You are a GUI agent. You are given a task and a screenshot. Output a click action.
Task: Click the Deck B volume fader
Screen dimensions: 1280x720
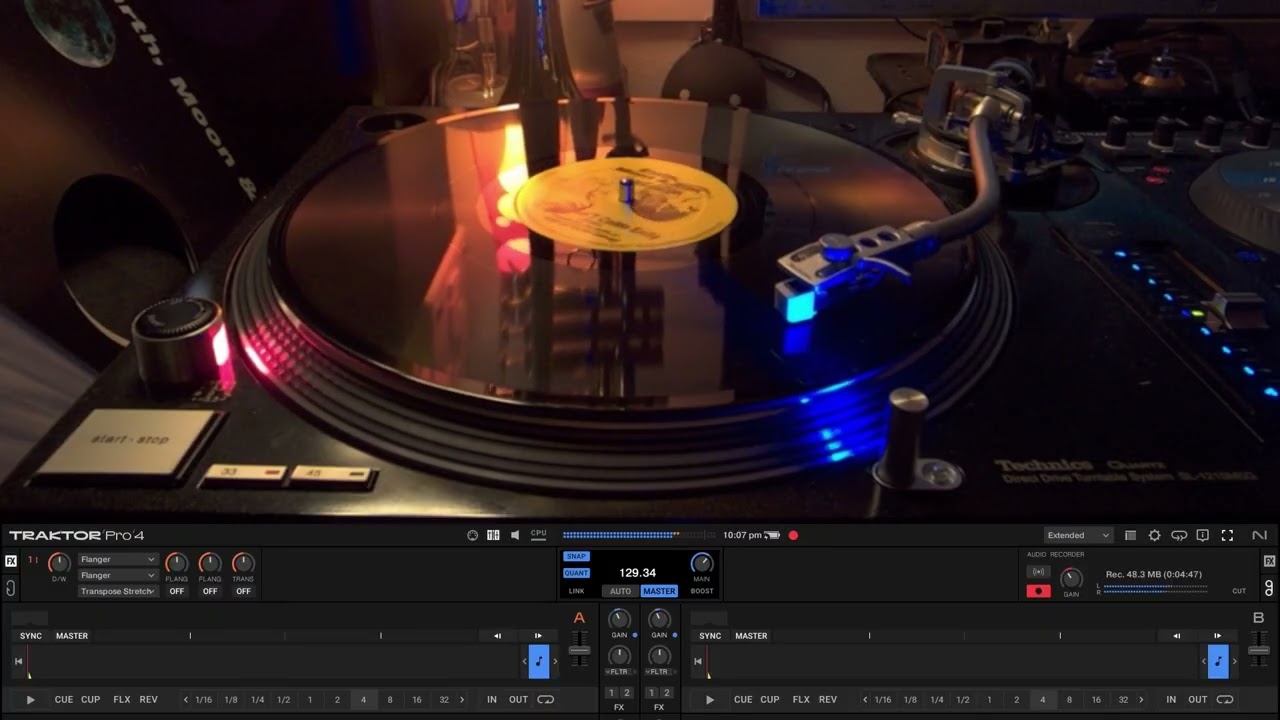[1259, 651]
